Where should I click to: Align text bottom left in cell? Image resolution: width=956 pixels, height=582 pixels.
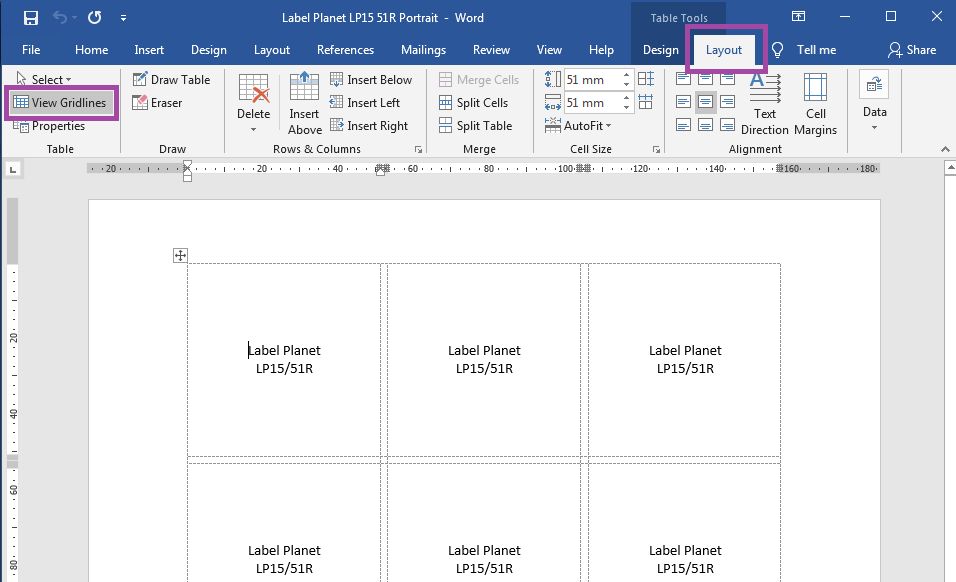coord(683,125)
